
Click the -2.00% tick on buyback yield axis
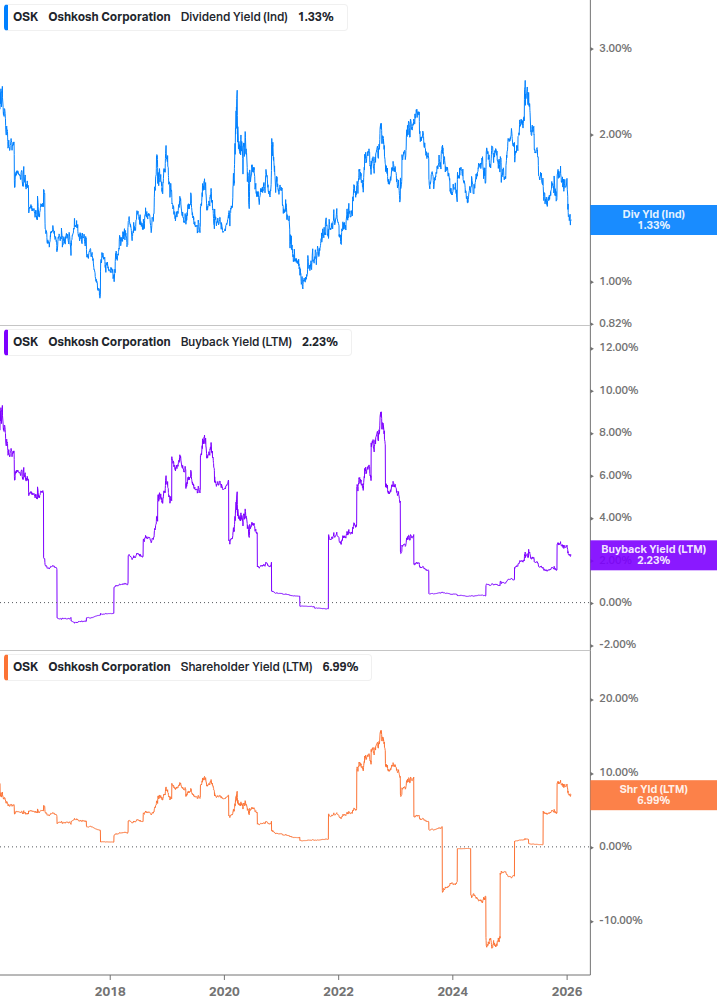[617, 645]
